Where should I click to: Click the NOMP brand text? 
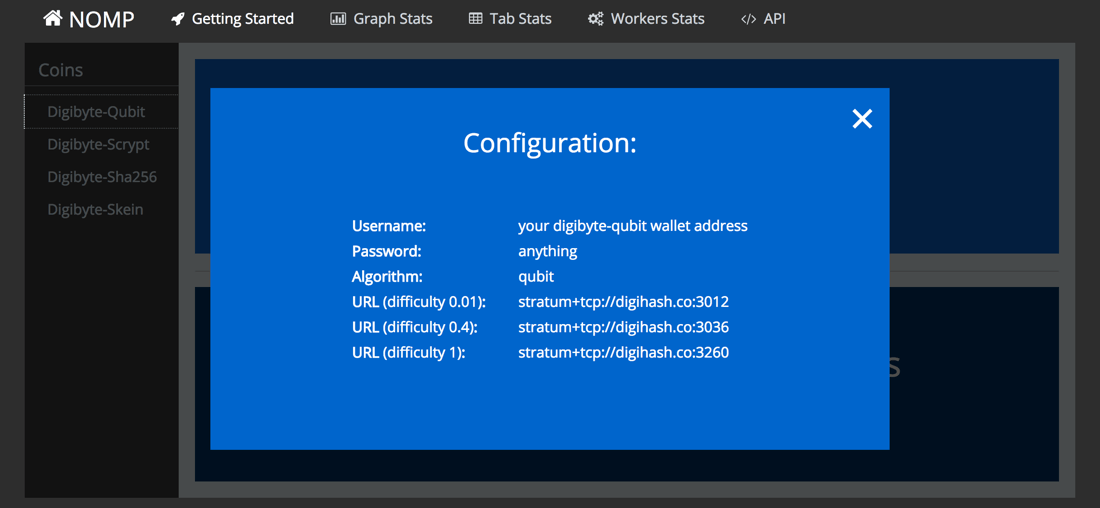click(101, 19)
